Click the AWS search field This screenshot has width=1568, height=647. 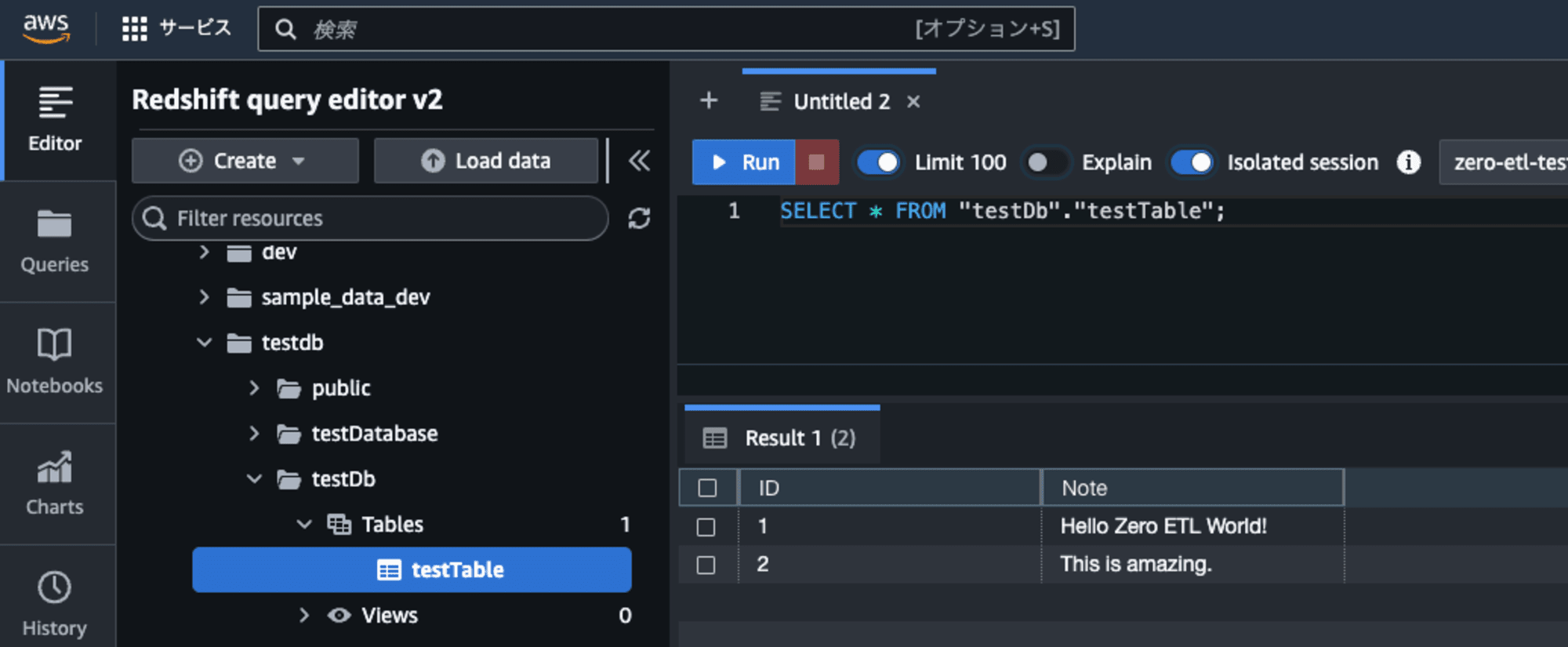point(666,29)
